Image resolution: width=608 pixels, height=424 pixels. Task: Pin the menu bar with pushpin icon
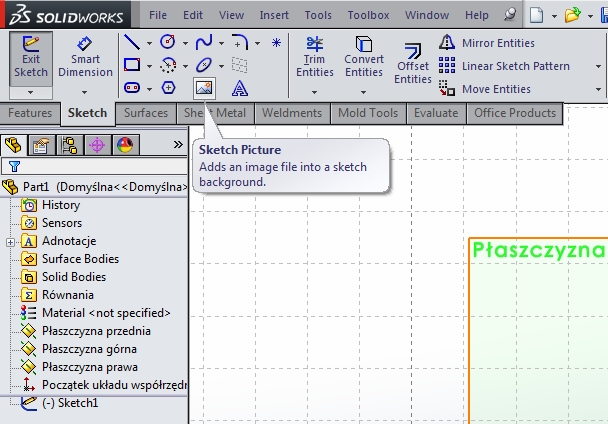click(x=510, y=14)
